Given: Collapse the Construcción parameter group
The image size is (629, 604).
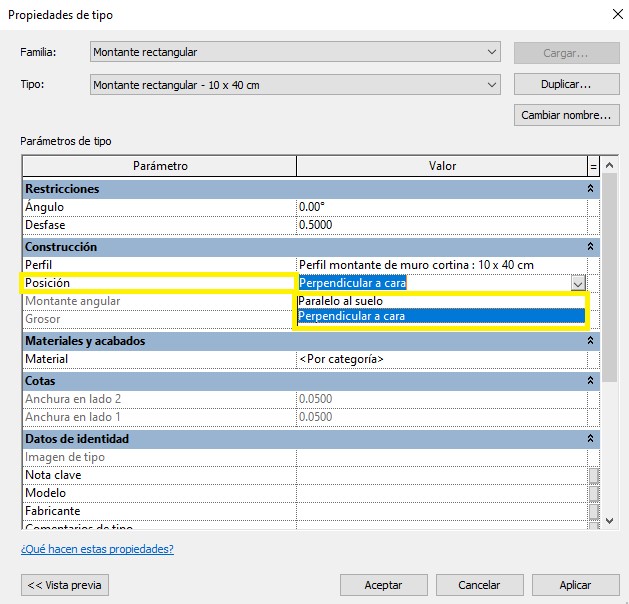Looking at the screenshot, I should coord(589,246).
